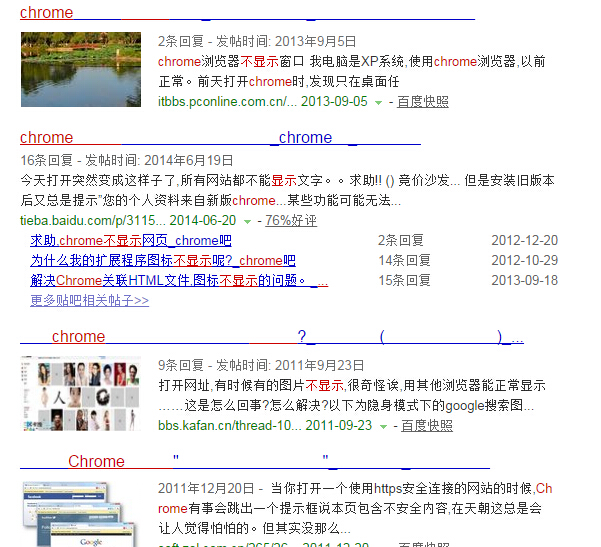This screenshot has height=547, width=601.
Task: Open the first result title starting with chrome
Action: [247, 13]
